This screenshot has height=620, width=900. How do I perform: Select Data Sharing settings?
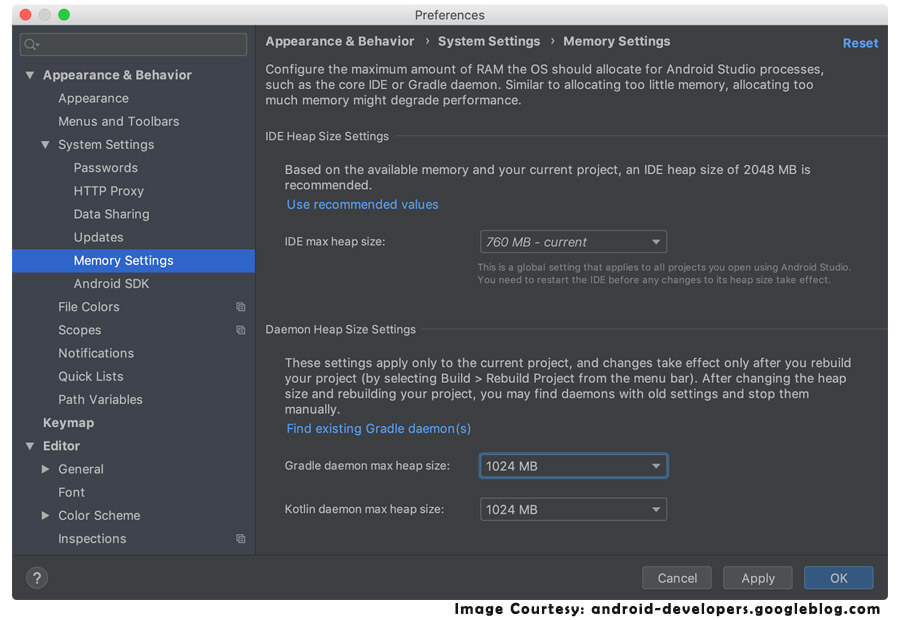pyautogui.click(x=111, y=214)
